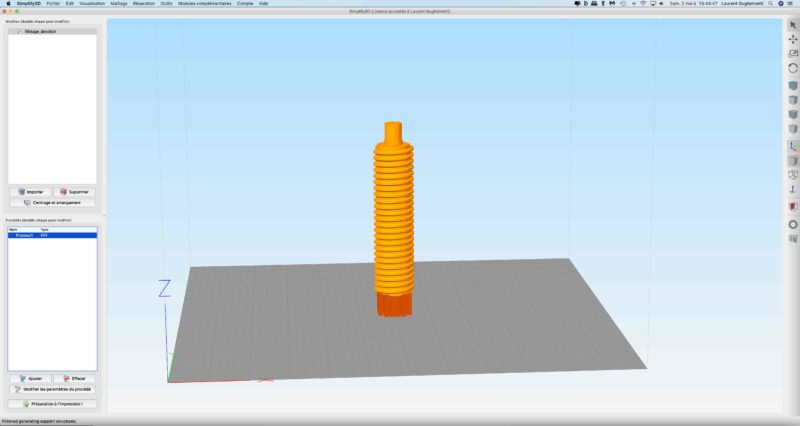Click the gear settings icon in right toolbar
The width and height of the screenshot is (800, 426).
pos(793,224)
